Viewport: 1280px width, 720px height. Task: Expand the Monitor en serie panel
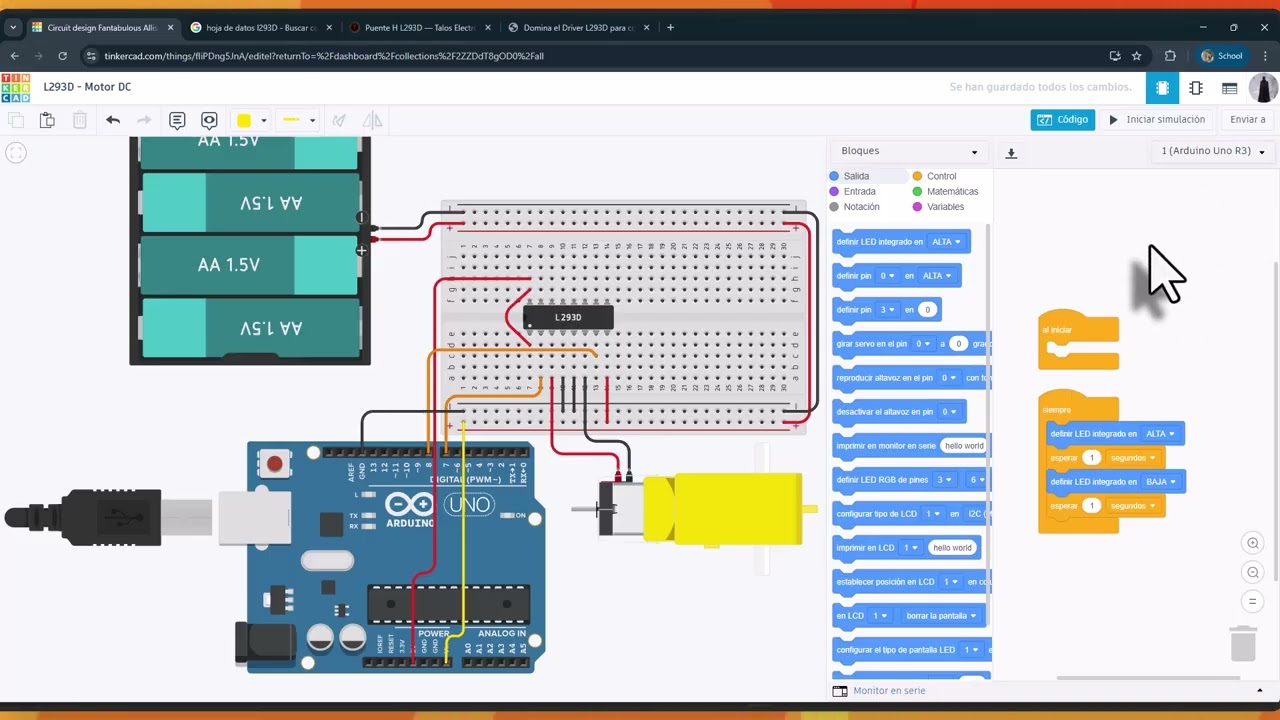[x=1259, y=691]
